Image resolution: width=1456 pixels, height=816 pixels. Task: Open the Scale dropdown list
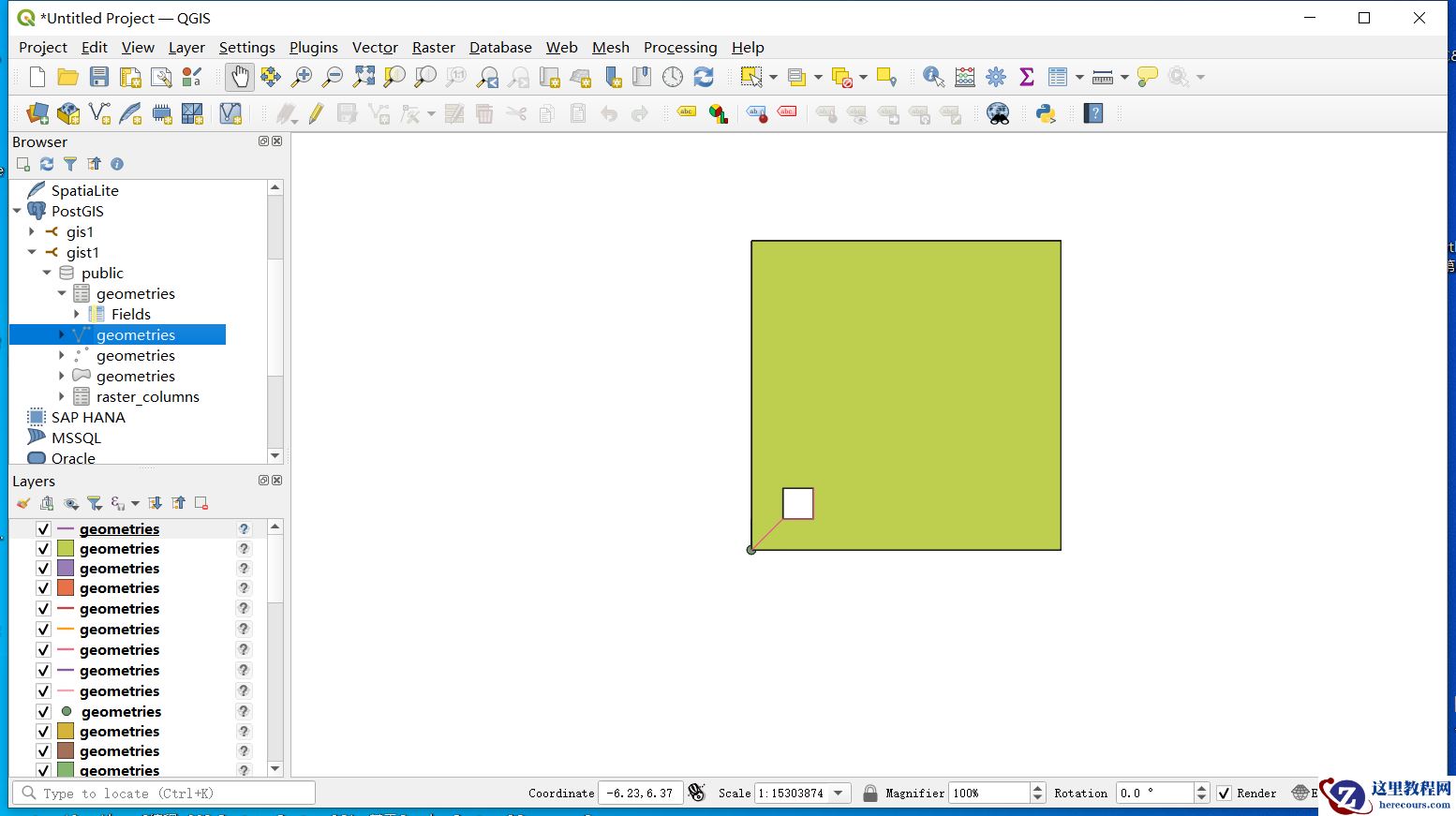click(839, 793)
